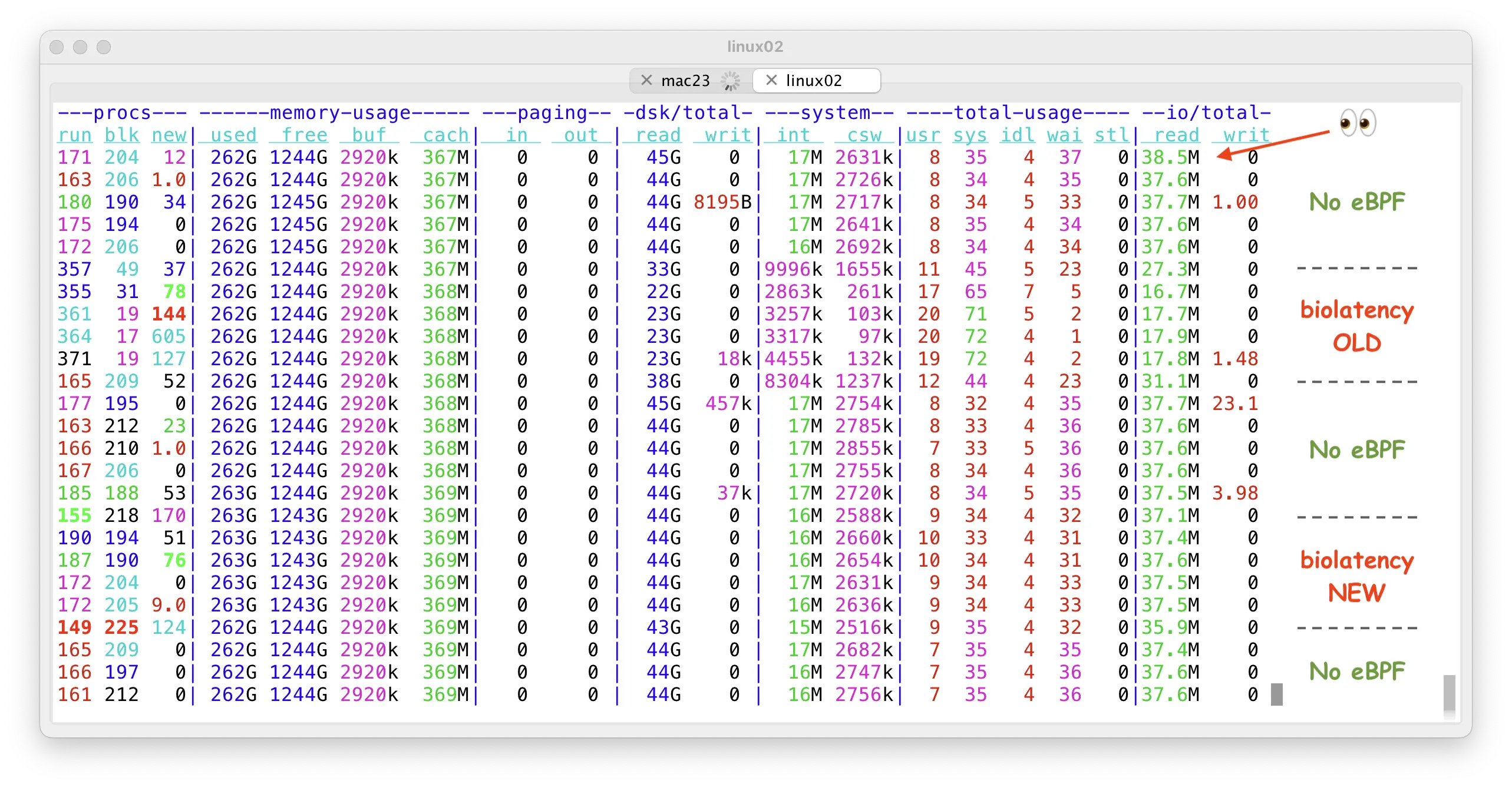Click the bold red blk value 225
The height and width of the screenshot is (787, 1512).
click(x=122, y=627)
